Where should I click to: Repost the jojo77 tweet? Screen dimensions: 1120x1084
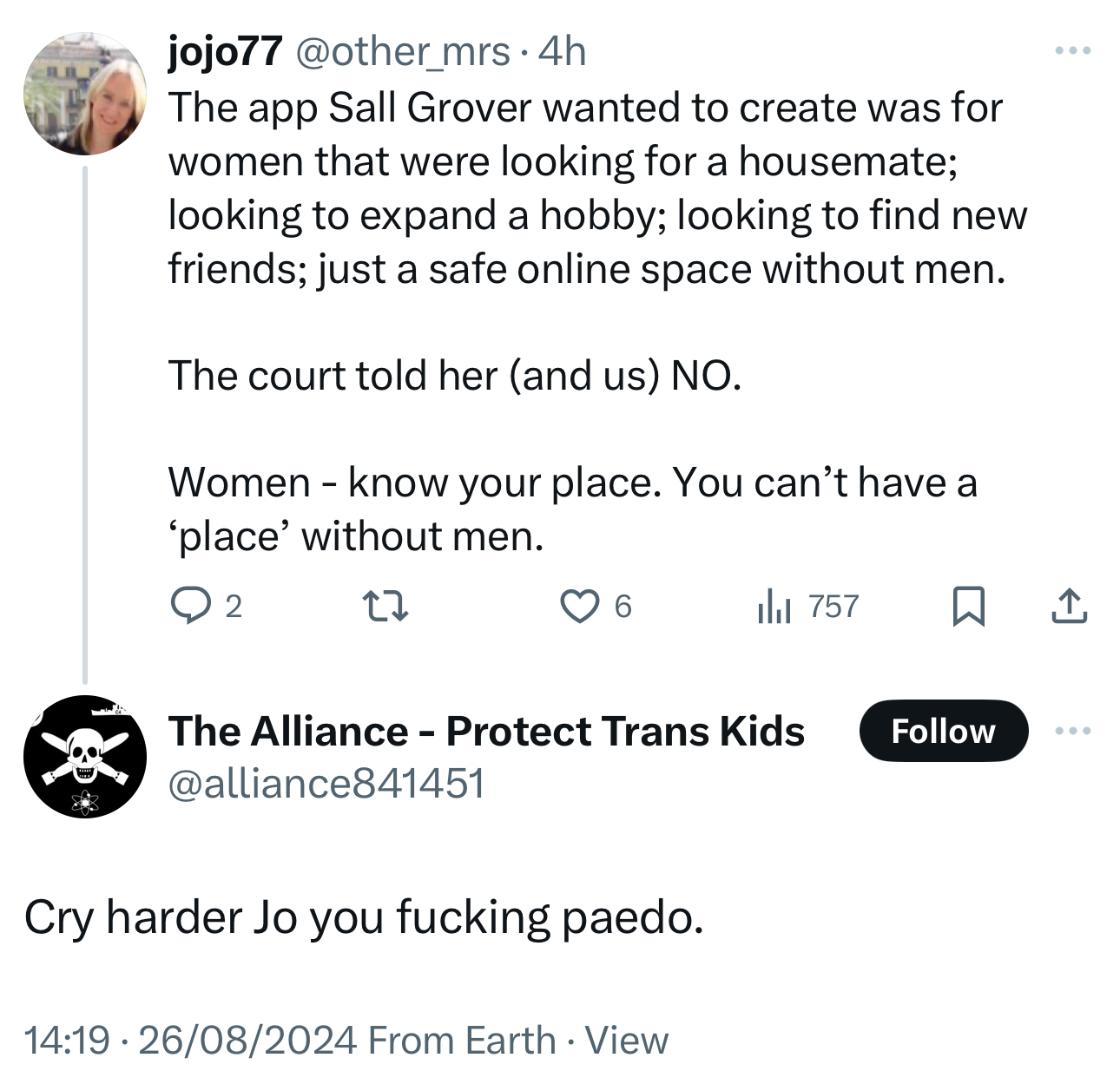(x=384, y=606)
